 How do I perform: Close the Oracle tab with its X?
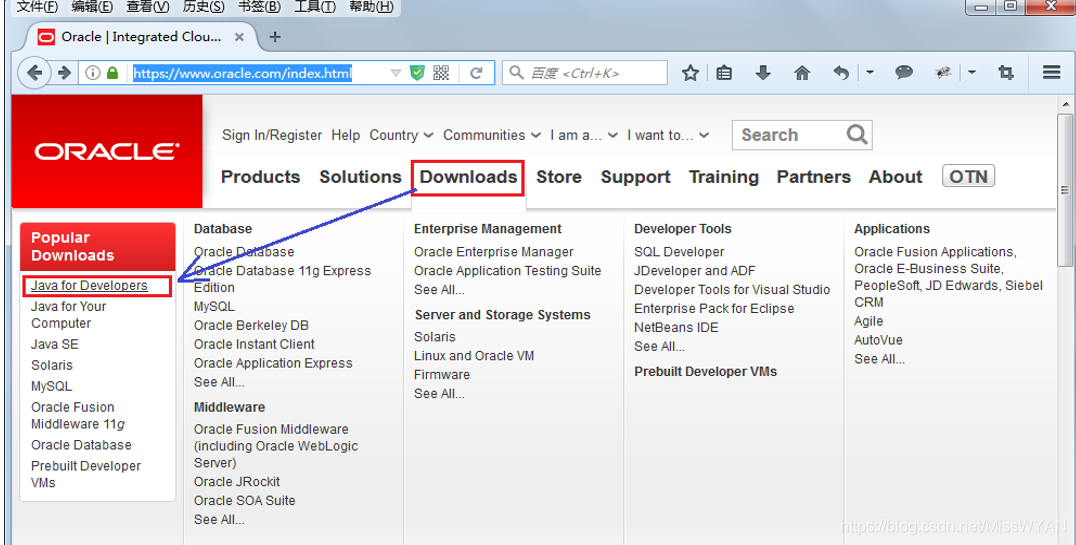(x=239, y=37)
